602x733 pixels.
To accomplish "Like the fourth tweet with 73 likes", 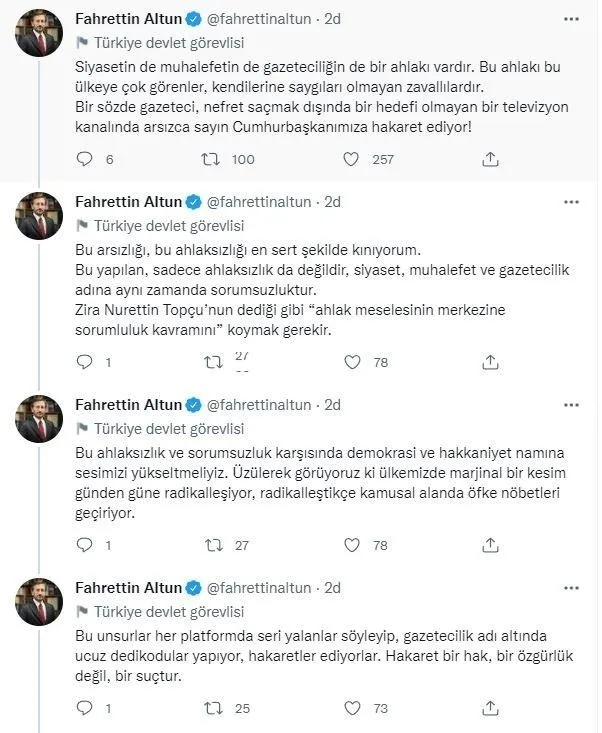I will [351, 709].
